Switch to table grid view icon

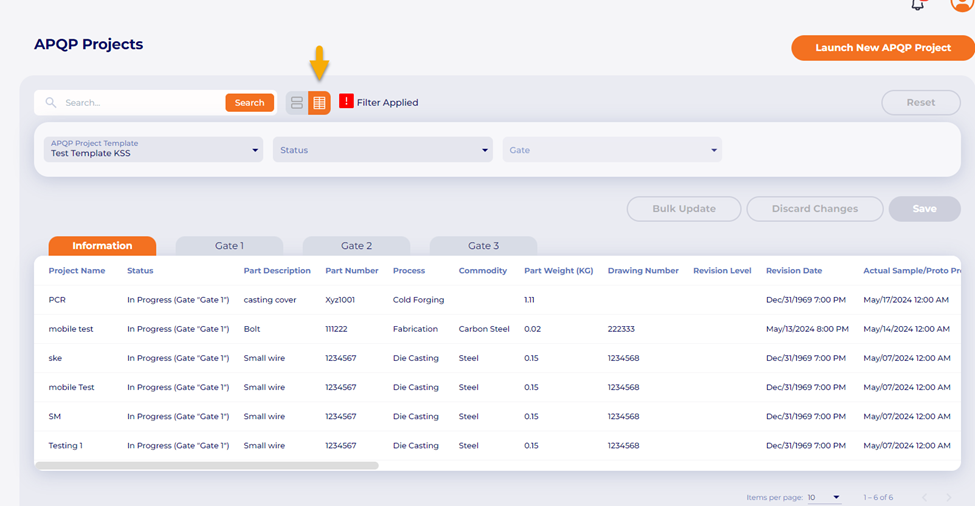319,103
